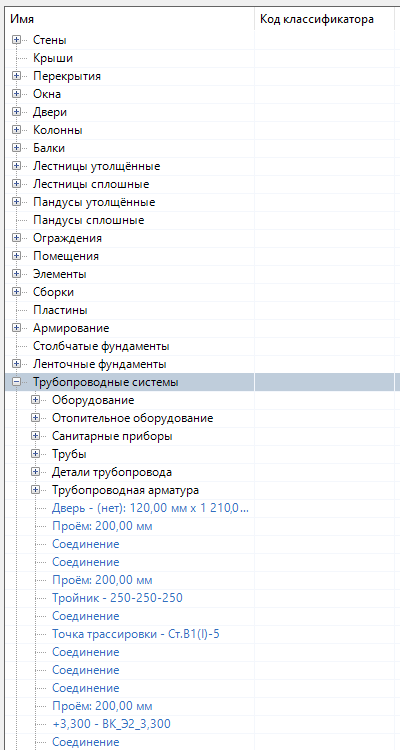Expand the Помещения node
The width and height of the screenshot is (400, 750).
[x=17, y=256]
